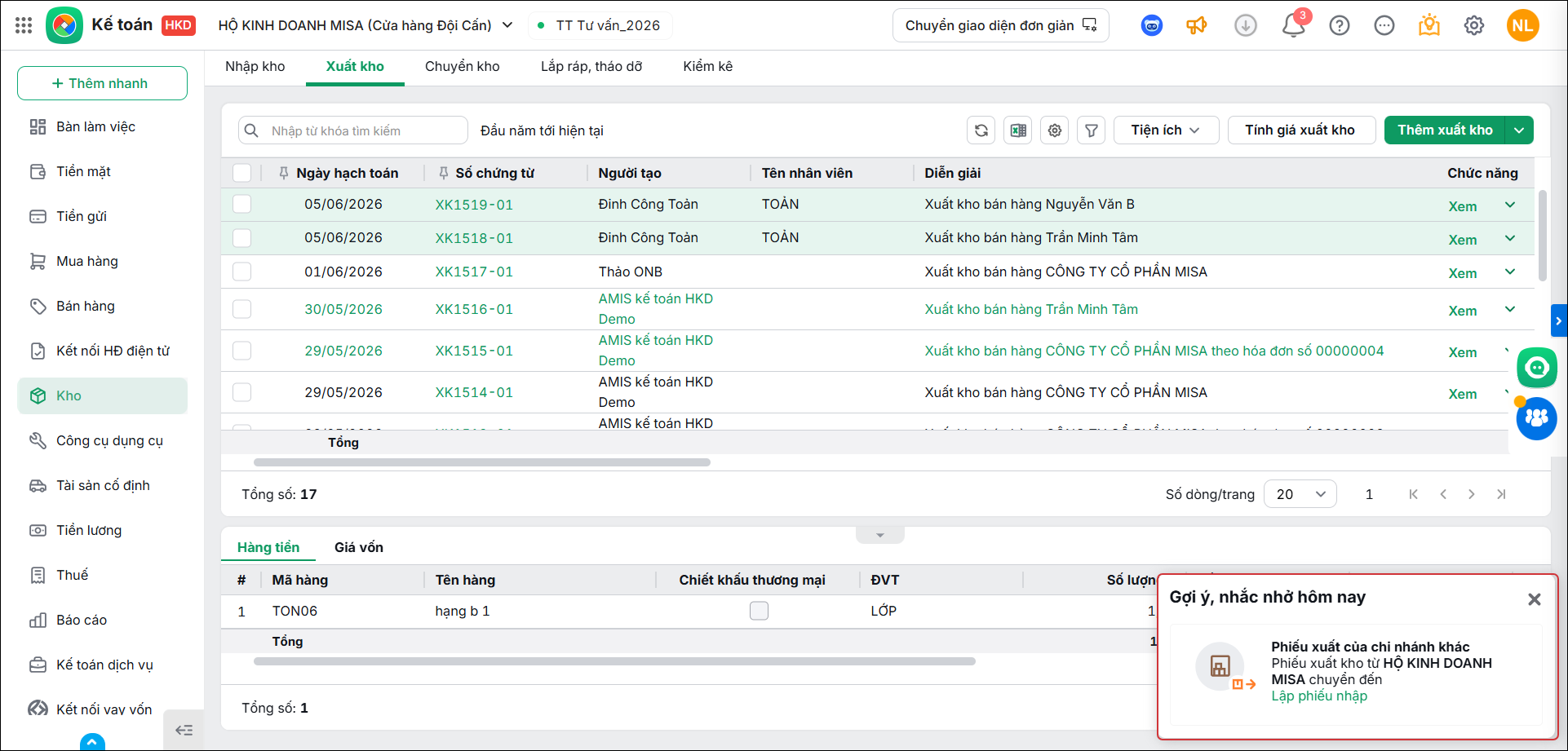Open the Tiện ích dropdown
This screenshot has width=1568, height=751.
(1167, 130)
